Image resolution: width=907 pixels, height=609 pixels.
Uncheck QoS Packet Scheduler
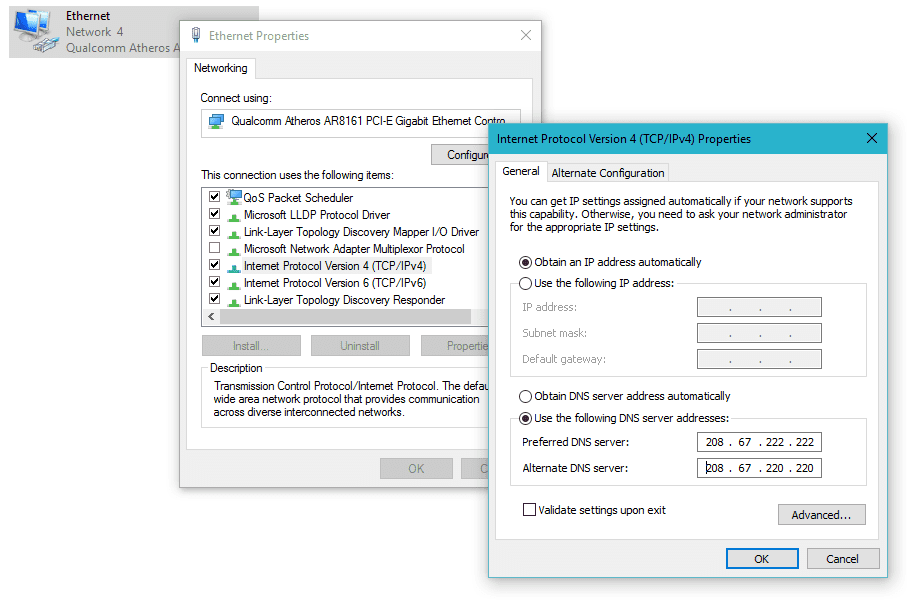pos(215,197)
